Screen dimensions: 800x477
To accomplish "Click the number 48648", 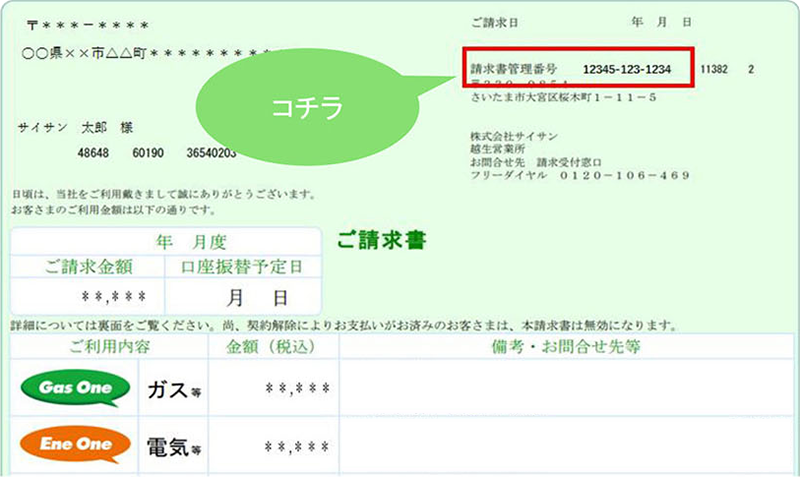I will (x=93, y=153).
